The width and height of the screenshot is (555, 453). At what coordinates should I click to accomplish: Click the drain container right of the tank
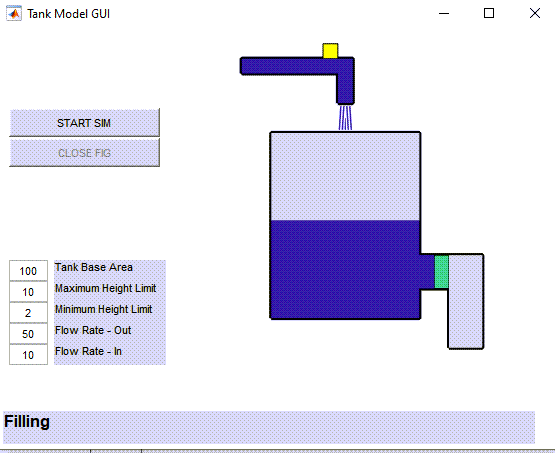click(466, 302)
